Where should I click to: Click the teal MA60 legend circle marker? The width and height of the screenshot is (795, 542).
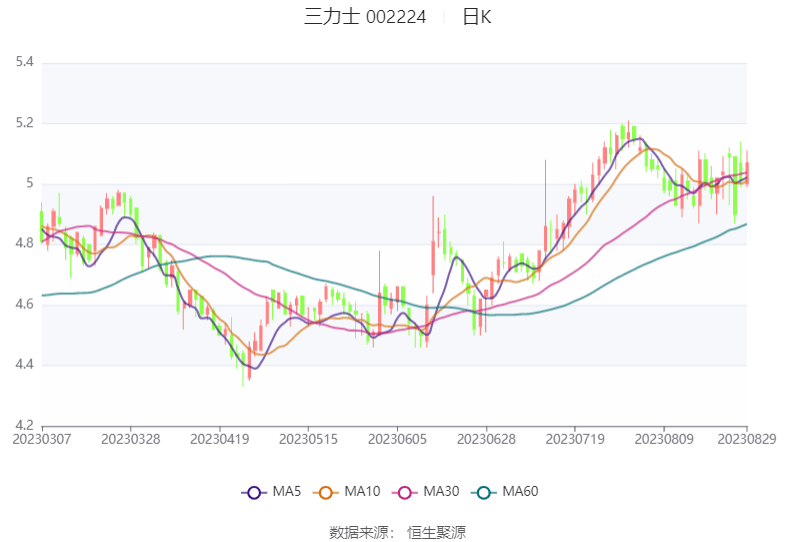[x=483, y=492]
